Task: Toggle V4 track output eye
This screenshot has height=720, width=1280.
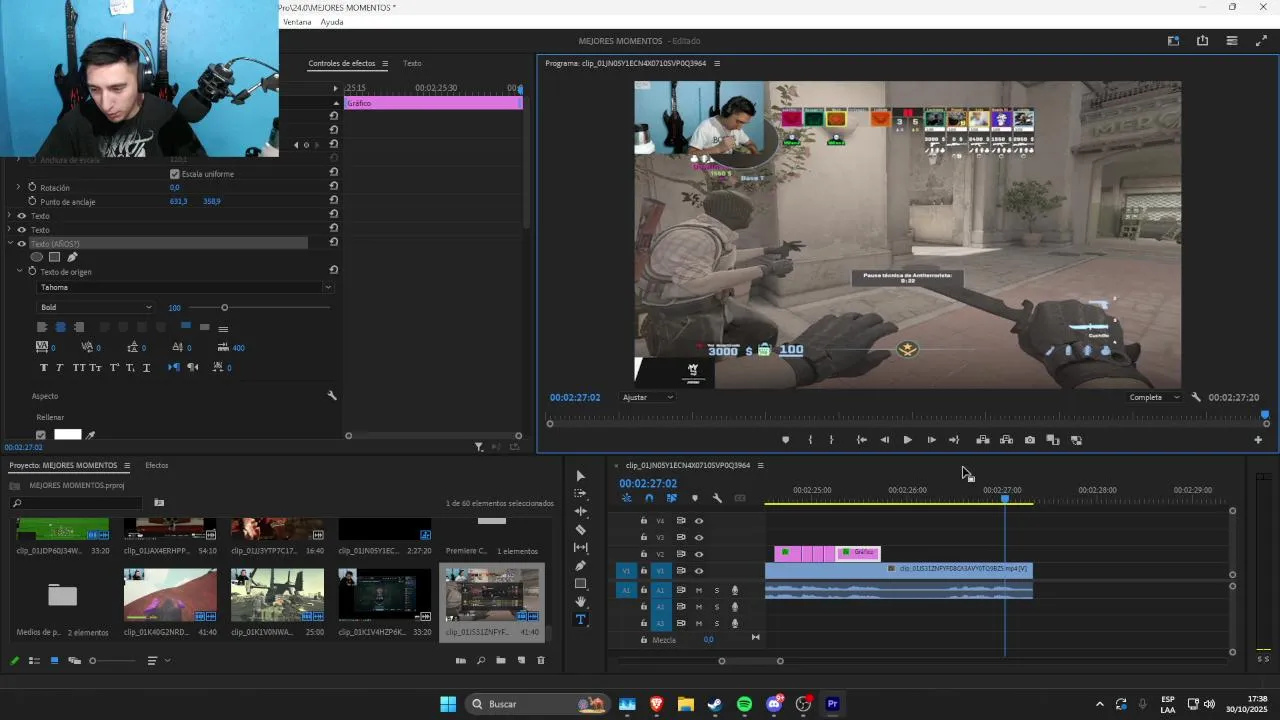Action: (699, 521)
